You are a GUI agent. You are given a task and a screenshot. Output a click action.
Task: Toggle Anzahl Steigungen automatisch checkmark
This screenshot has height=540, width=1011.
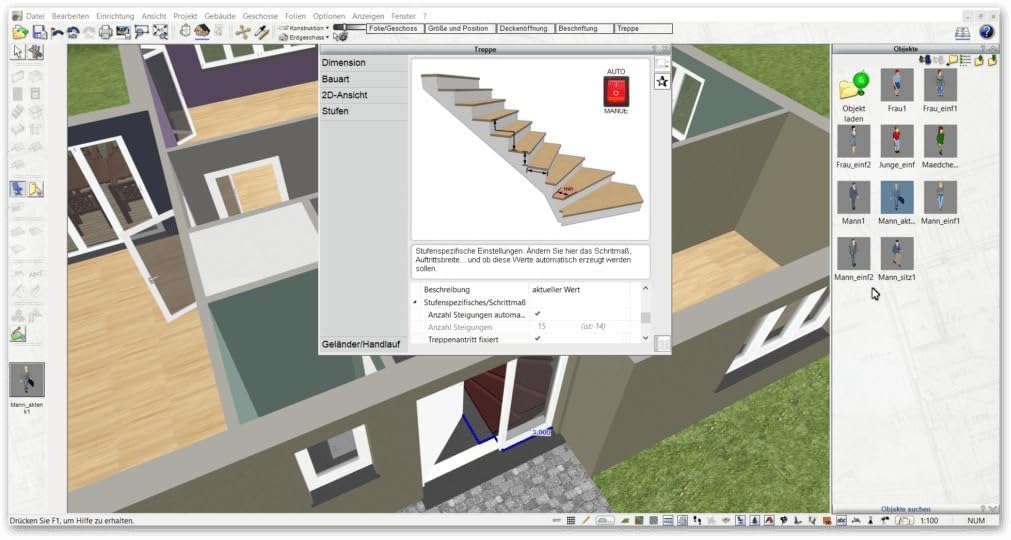click(x=538, y=314)
